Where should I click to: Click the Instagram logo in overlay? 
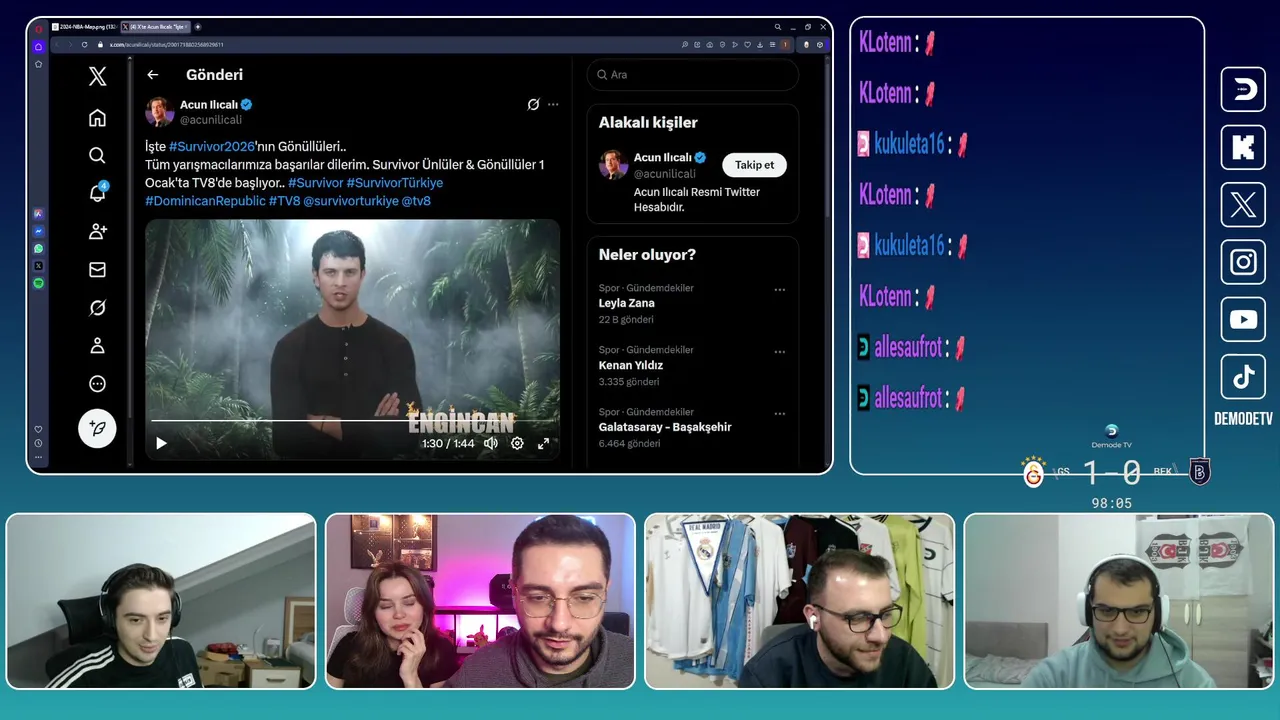1243,262
